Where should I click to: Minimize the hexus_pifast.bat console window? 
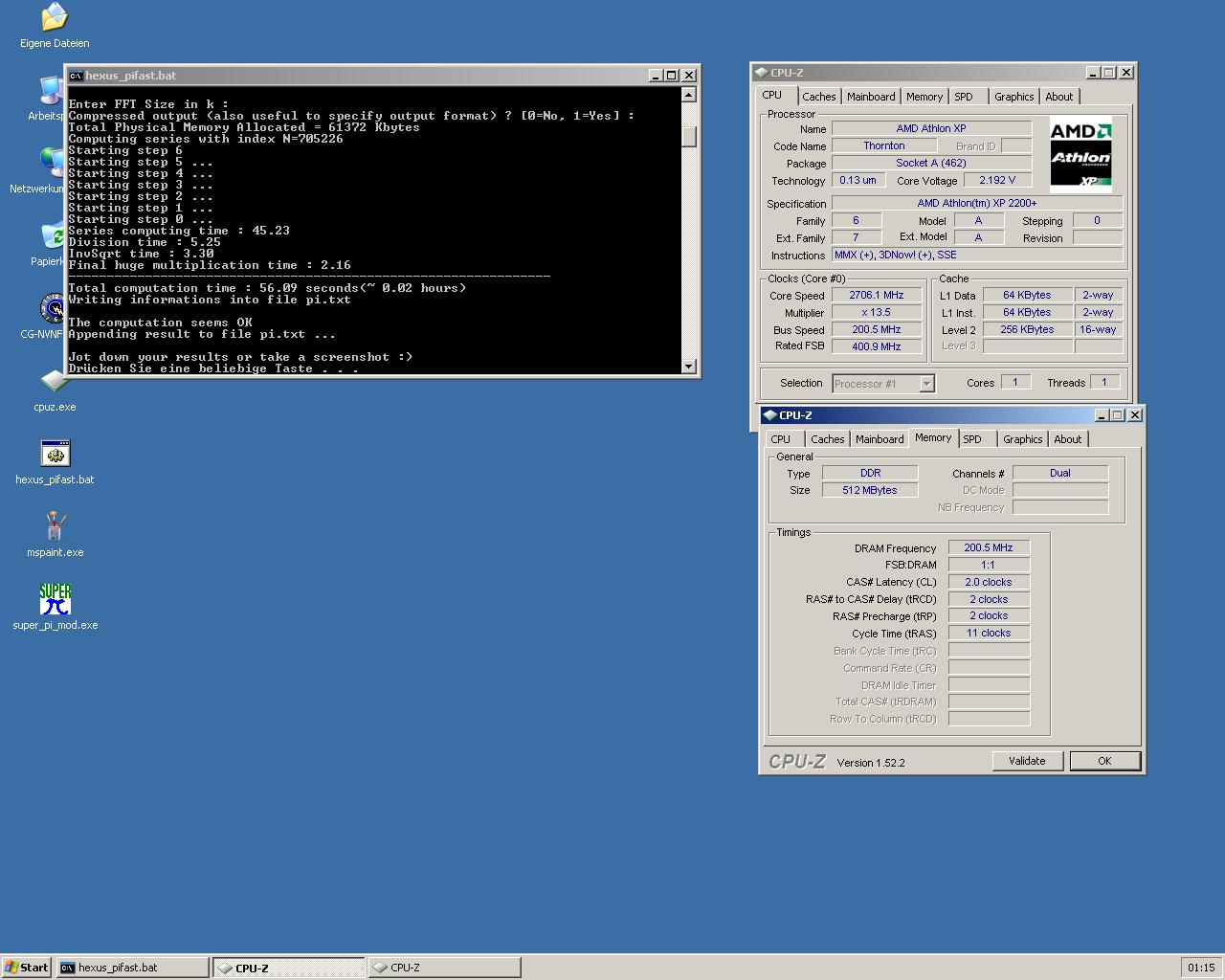tap(656, 76)
